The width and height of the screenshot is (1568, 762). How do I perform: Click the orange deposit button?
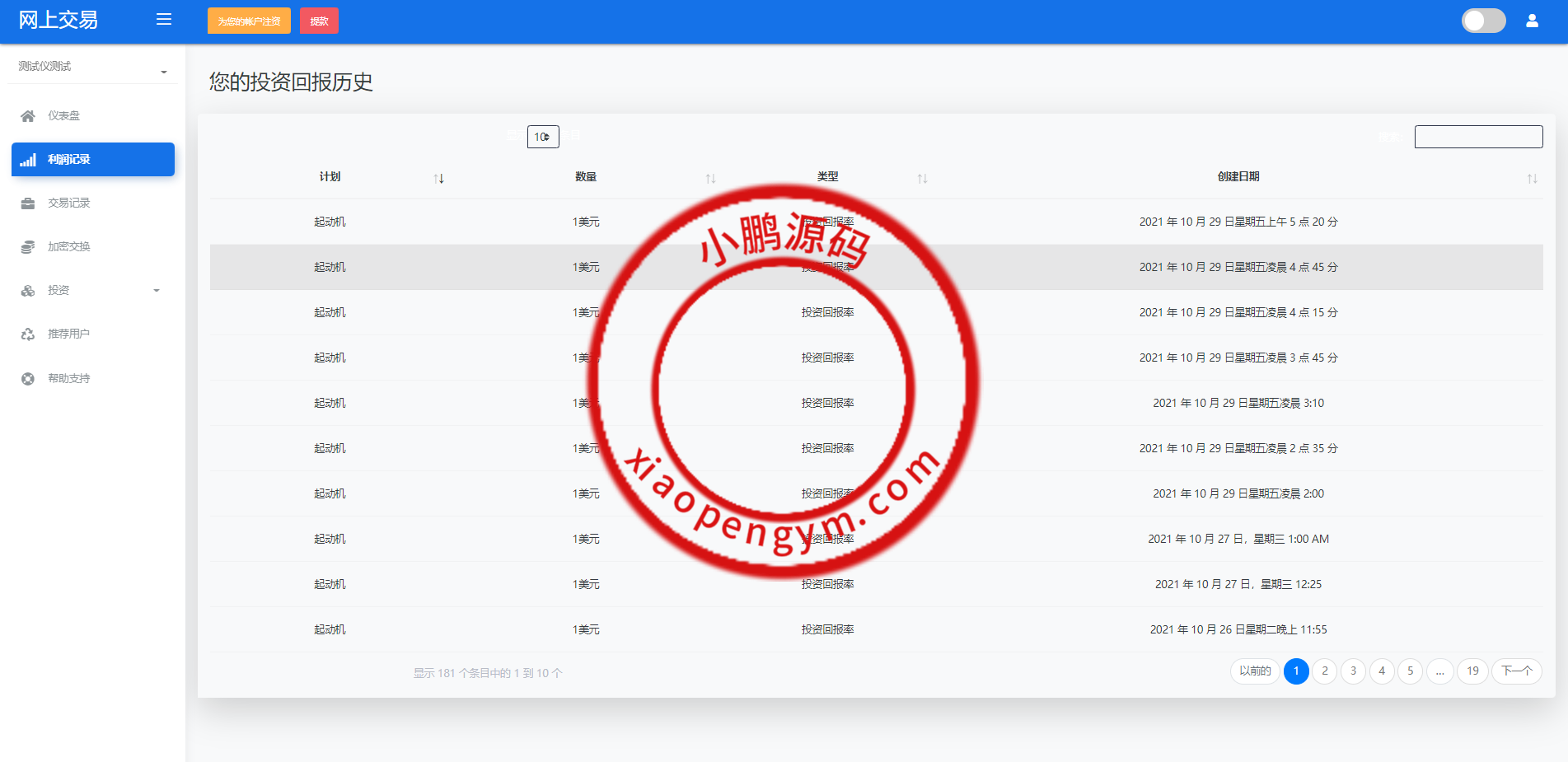coord(249,21)
